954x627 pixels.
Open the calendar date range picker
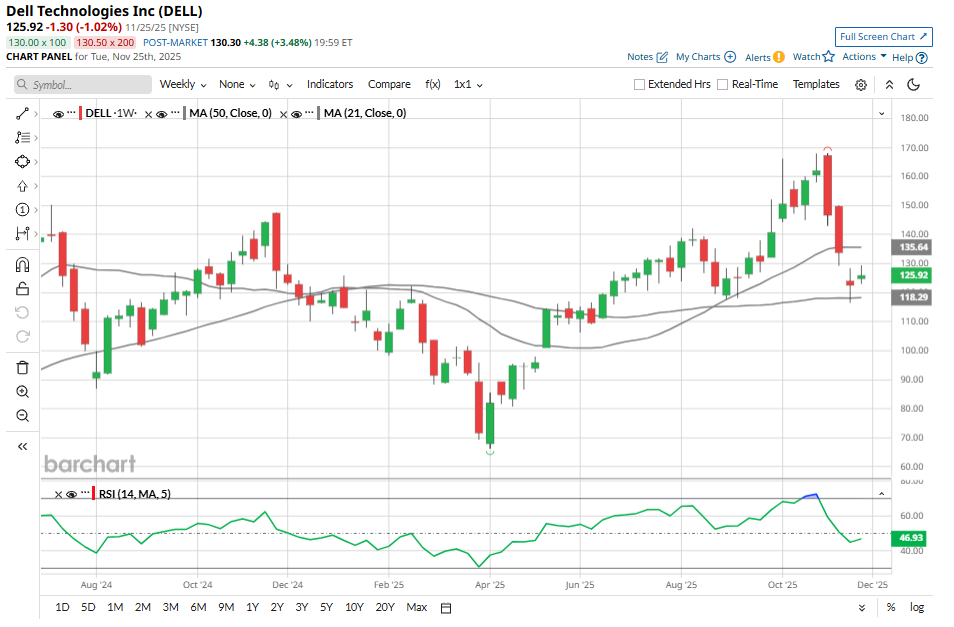click(x=446, y=607)
